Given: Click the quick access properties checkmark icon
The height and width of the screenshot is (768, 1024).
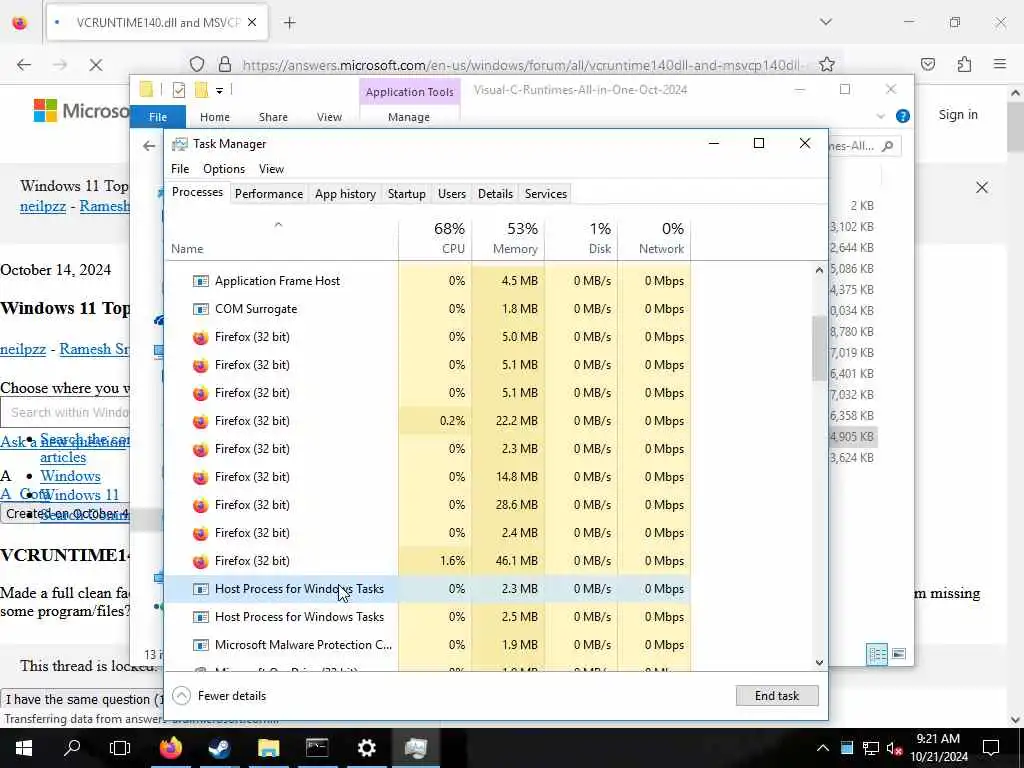Looking at the screenshot, I should [178, 90].
